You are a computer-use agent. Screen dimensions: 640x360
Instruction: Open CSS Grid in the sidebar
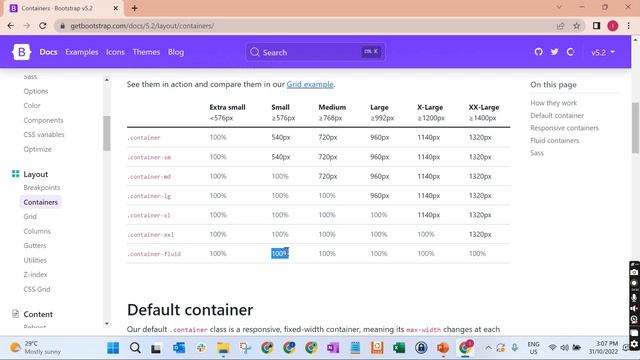pyautogui.click(x=37, y=289)
